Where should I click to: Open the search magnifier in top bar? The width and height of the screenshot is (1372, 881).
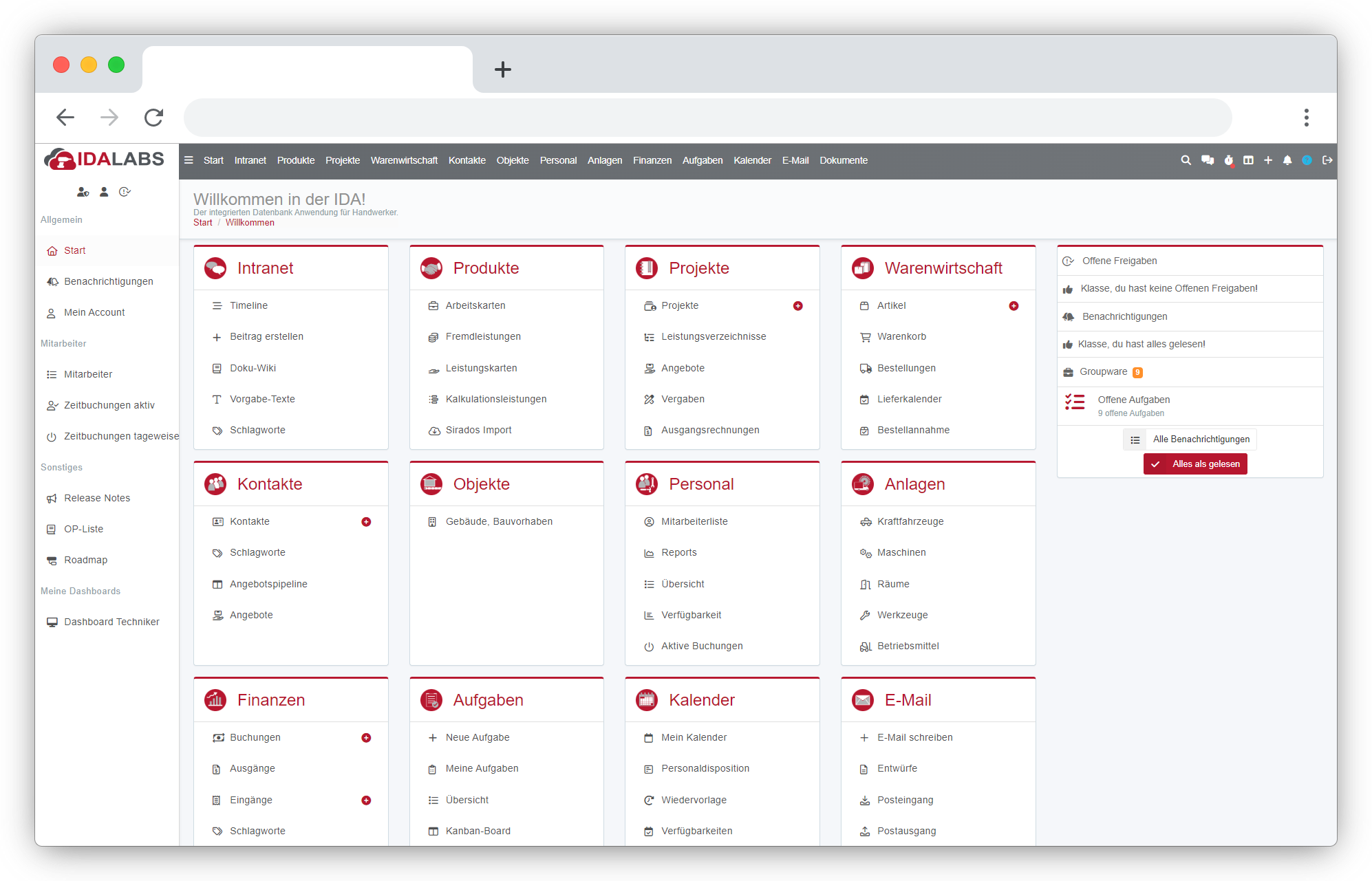(1186, 160)
